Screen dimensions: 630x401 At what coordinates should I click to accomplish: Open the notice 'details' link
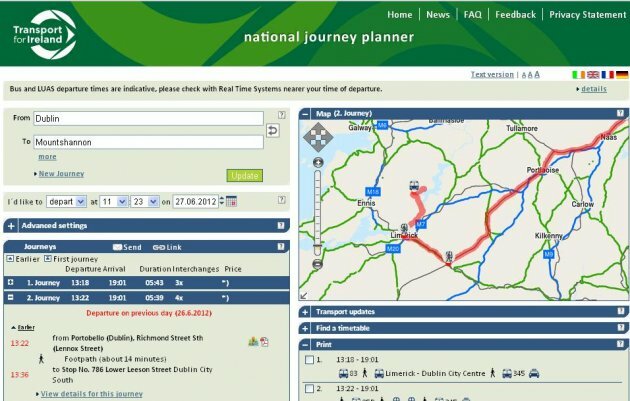594,89
